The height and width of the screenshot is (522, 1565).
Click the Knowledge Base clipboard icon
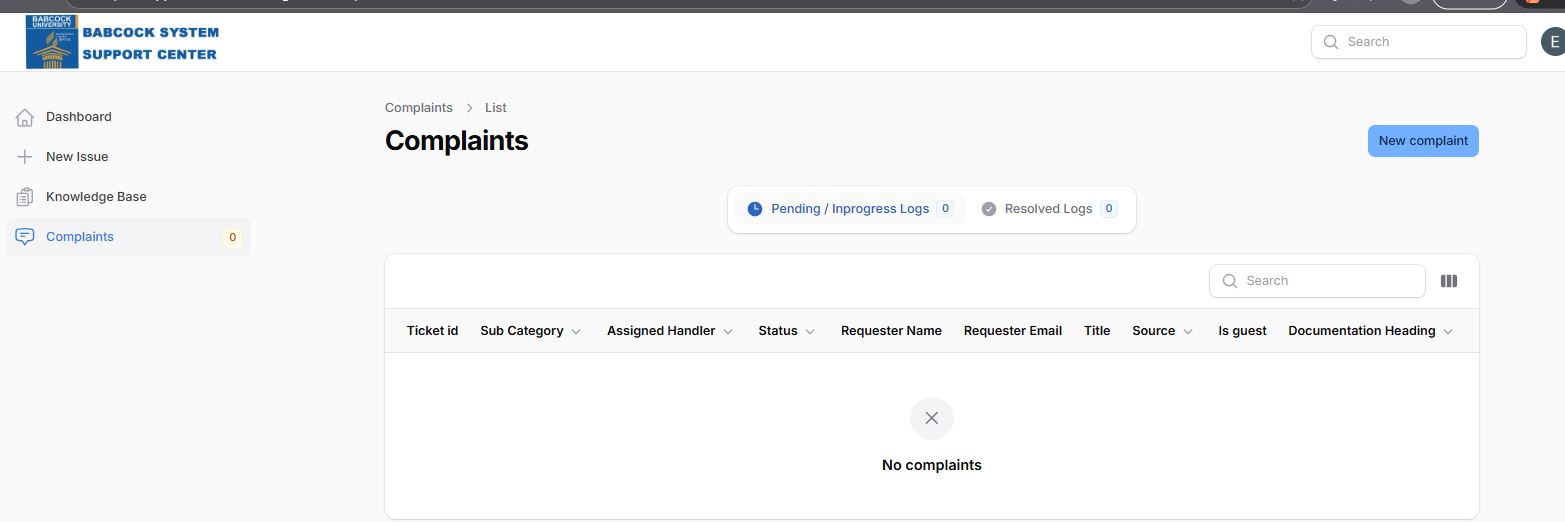pos(25,197)
